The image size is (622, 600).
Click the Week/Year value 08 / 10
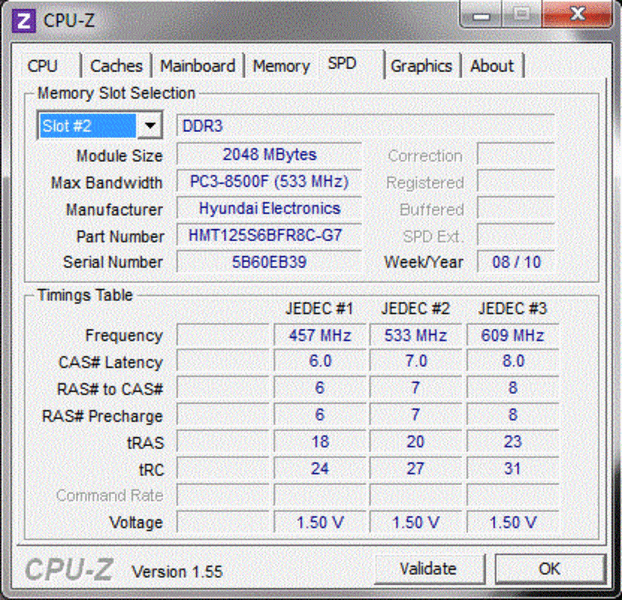[516, 262]
